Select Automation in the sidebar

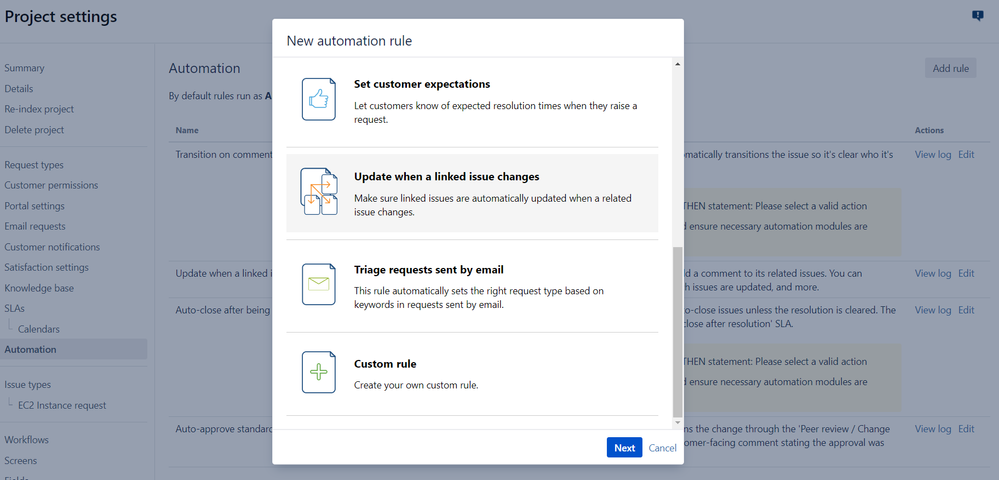point(73,349)
